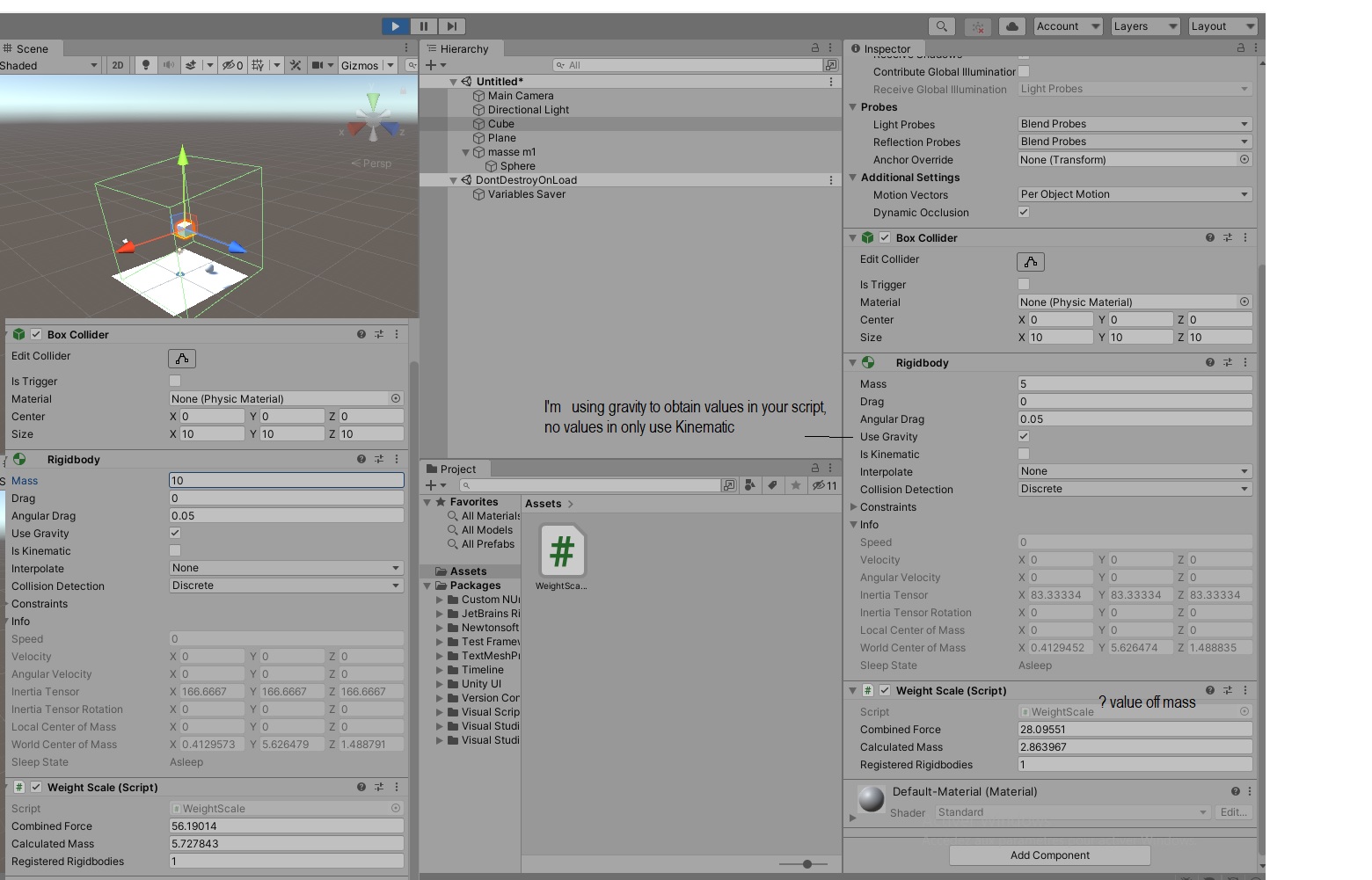1372x880 pixels.
Task: Click the Mass input field in Rigidbody
Action: click(1134, 383)
